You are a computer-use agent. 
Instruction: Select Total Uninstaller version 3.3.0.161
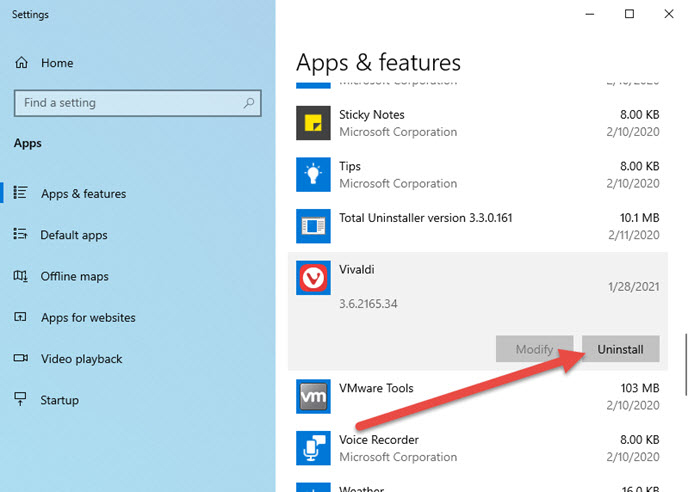tap(426, 218)
